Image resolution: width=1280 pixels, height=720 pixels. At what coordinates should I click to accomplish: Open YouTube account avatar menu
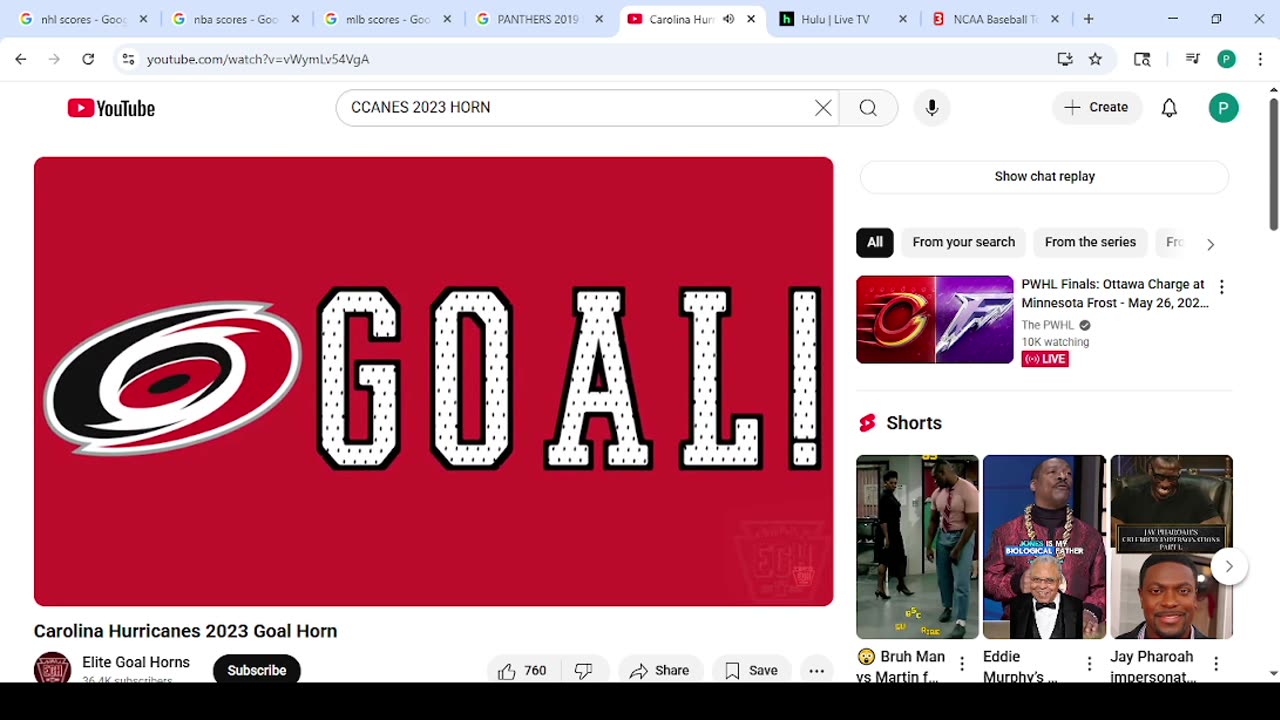(x=1223, y=108)
